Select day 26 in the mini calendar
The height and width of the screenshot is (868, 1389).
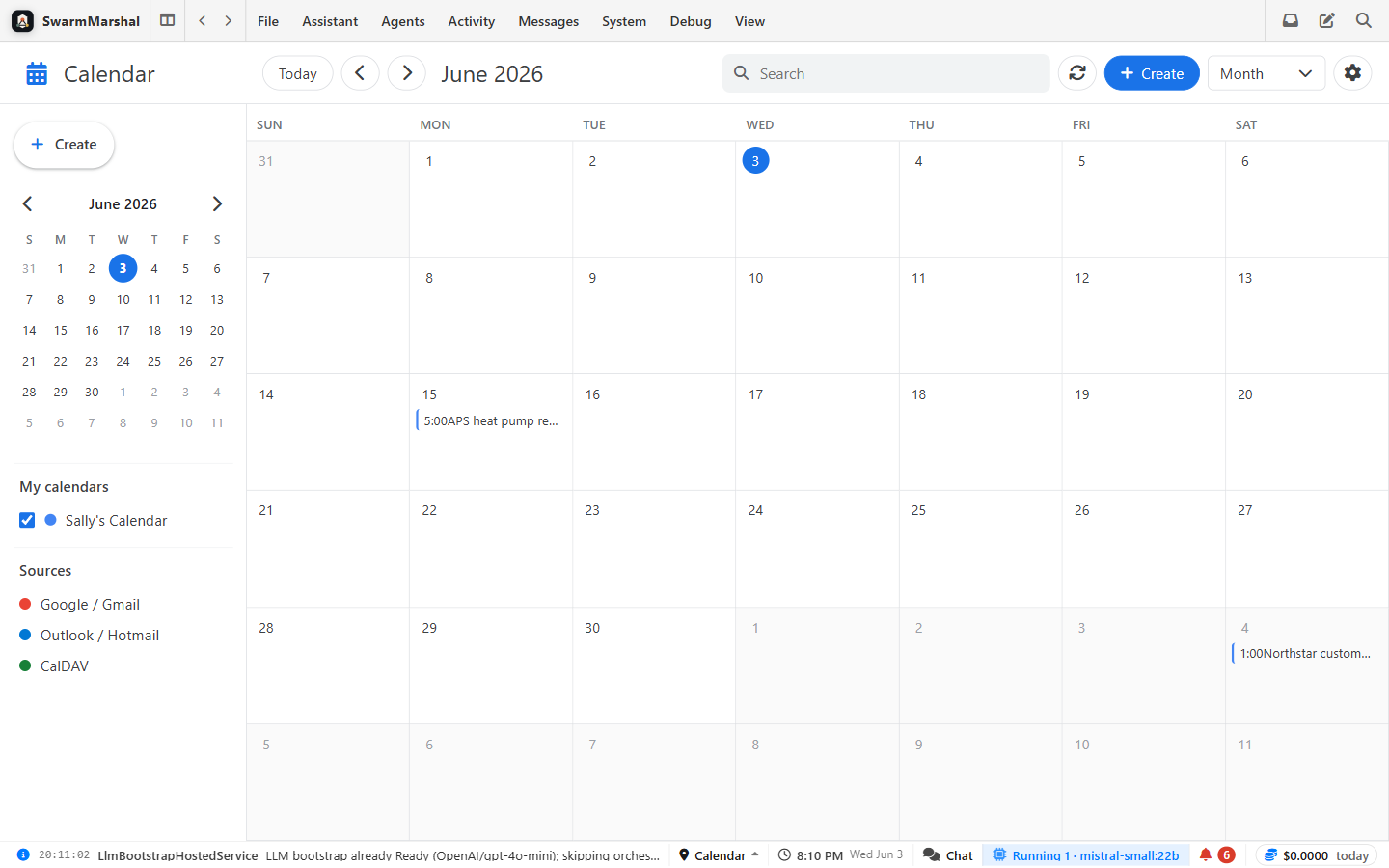point(185,361)
